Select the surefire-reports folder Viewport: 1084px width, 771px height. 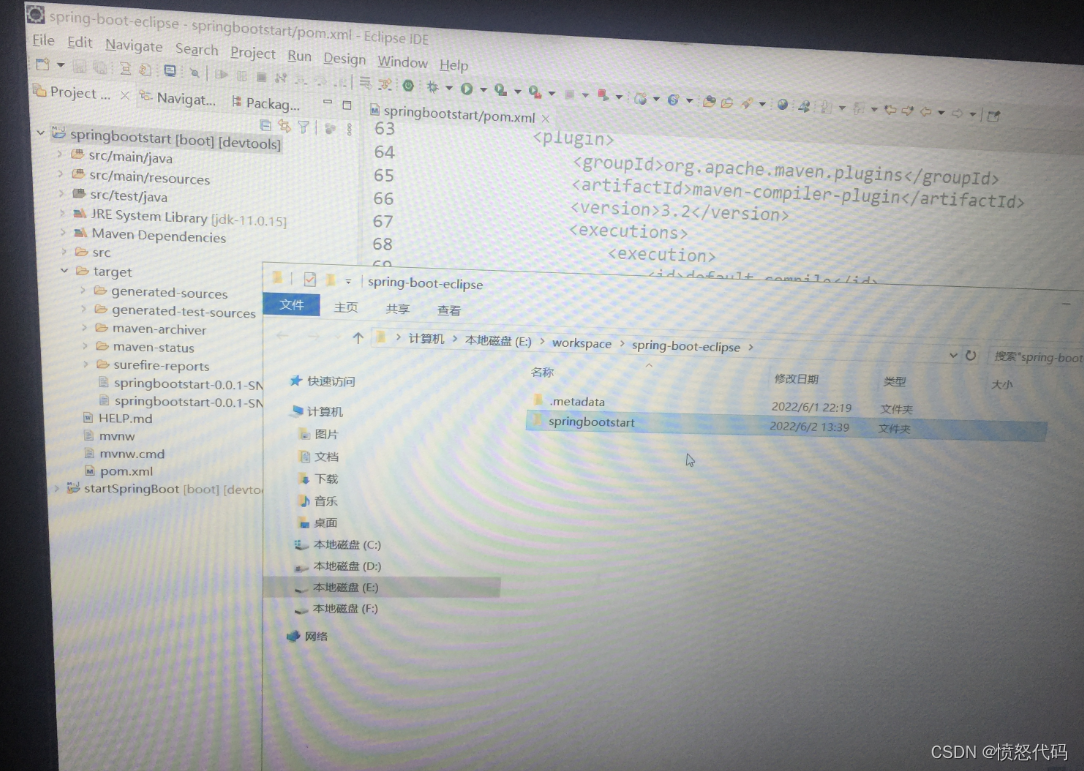click(161, 365)
